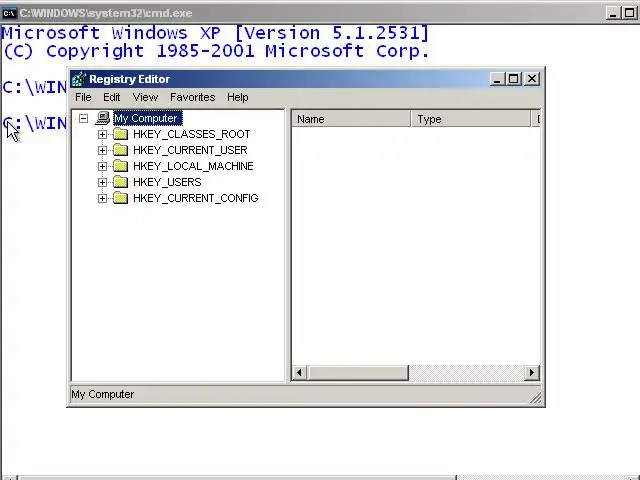Image resolution: width=640 pixels, height=480 pixels.
Task: Click the cmd.exe window title bar icon
Action: (x=9, y=13)
